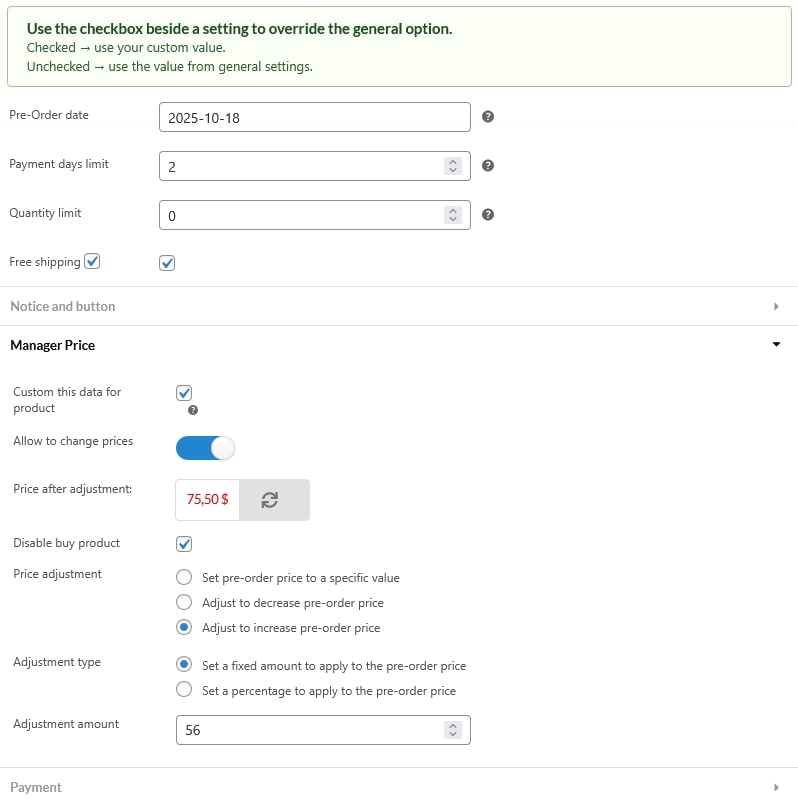Toggle the Allow to change prices switch
This screenshot has height=801, width=798.
pyautogui.click(x=205, y=448)
